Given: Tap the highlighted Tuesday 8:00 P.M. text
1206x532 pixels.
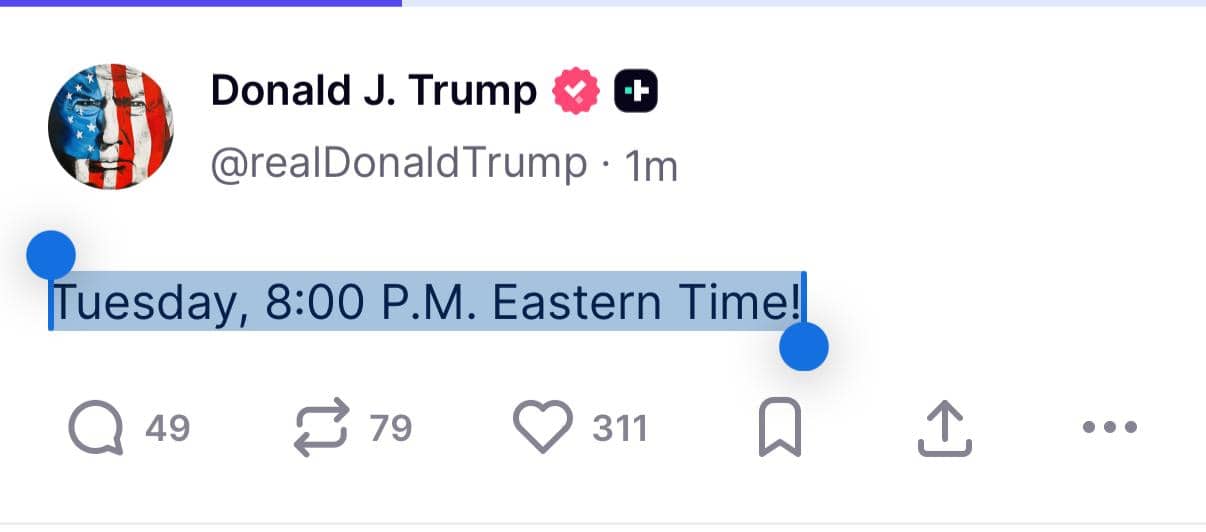Looking at the screenshot, I should [427, 303].
